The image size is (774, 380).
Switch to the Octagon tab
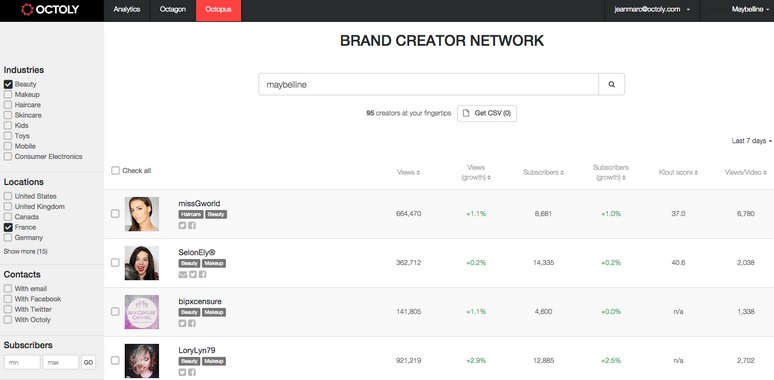(x=173, y=9)
